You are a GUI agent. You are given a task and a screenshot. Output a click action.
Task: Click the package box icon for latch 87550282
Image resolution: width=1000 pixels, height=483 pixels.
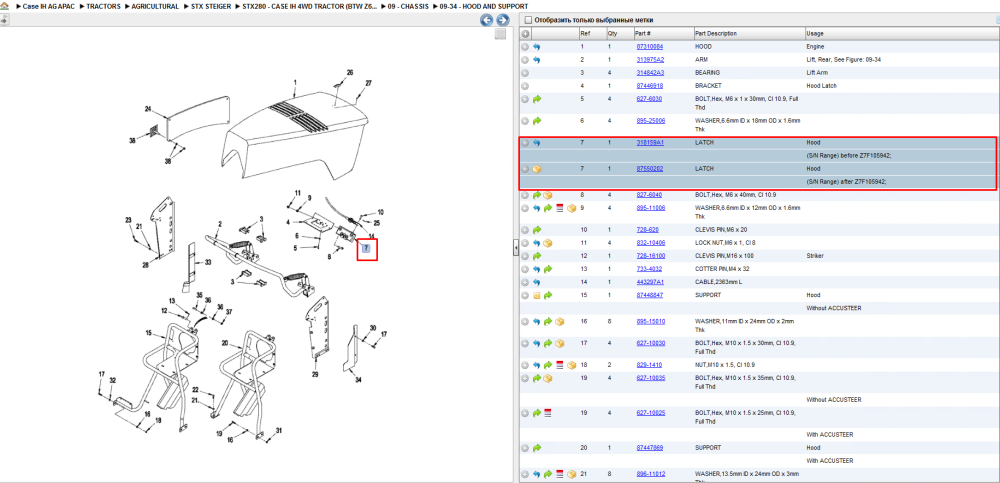[x=536, y=169]
